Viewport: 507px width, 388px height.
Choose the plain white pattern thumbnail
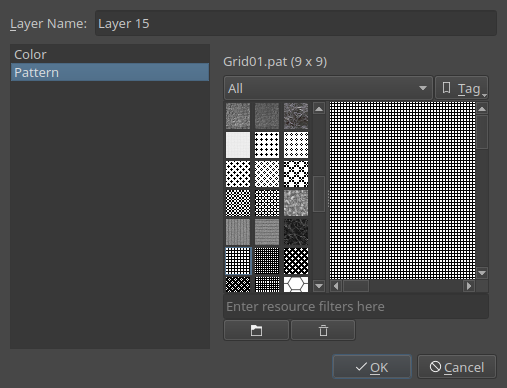[x=238, y=145]
